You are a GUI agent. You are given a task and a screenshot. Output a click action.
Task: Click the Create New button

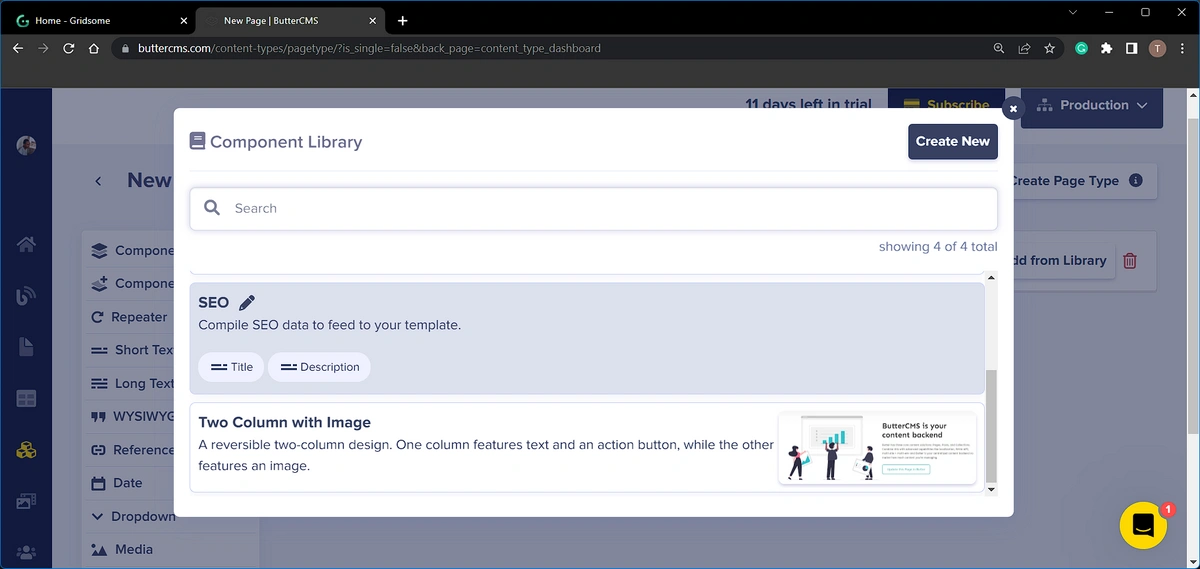coord(952,141)
